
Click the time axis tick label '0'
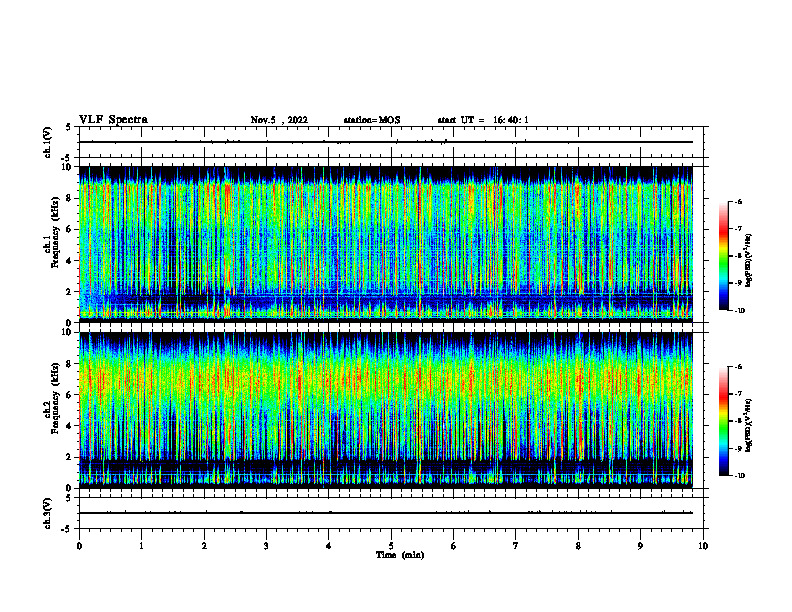point(79,546)
